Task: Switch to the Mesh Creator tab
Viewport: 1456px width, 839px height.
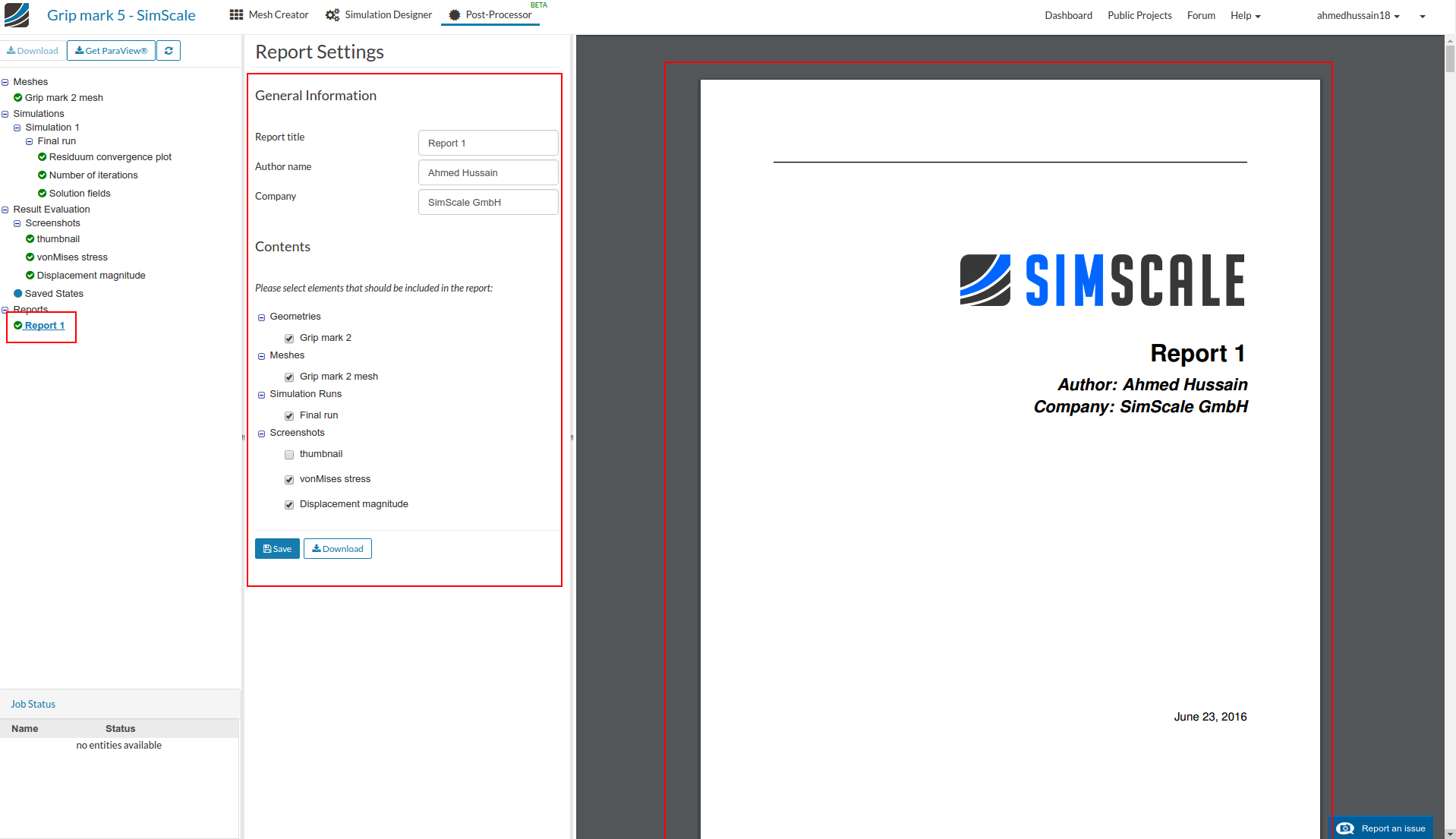Action: [x=269, y=14]
